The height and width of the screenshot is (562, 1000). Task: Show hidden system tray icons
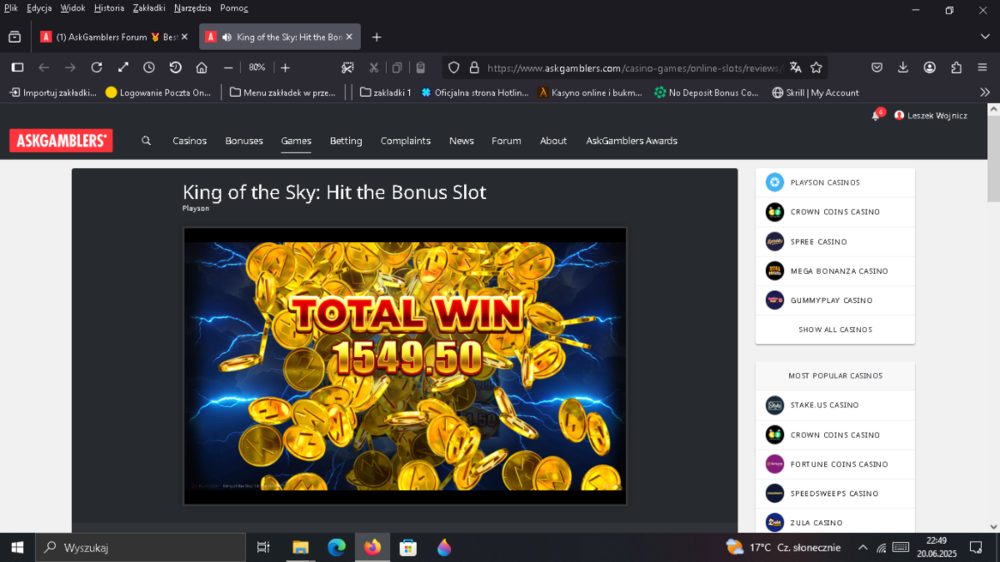(862, 547)
